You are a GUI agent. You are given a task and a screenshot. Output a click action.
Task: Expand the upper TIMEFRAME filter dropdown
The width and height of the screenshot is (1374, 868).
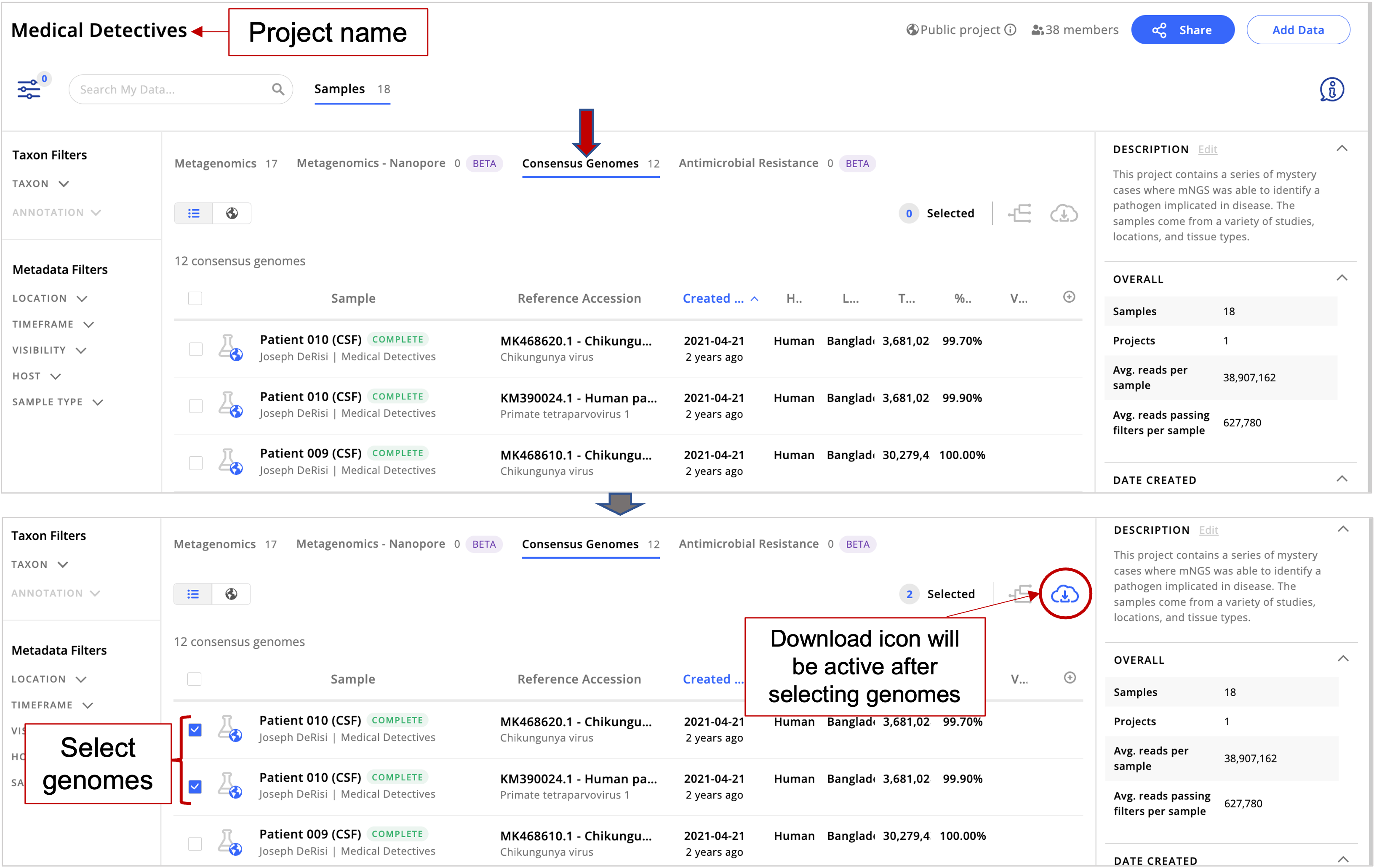pos(53,325)
